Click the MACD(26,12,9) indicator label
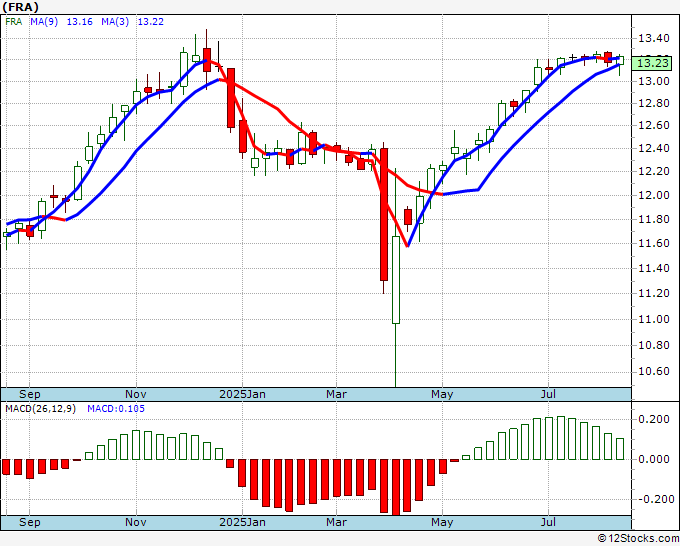Image resolution: width=680 pixels, height=546 pixels. point(40,409)
